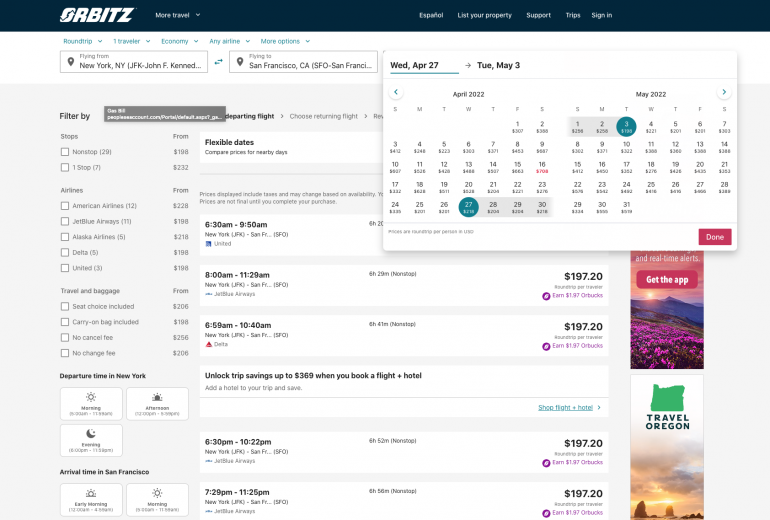Select Afternoon departure time filter
This screenshot has width=770, height=520.
(157, 402)
